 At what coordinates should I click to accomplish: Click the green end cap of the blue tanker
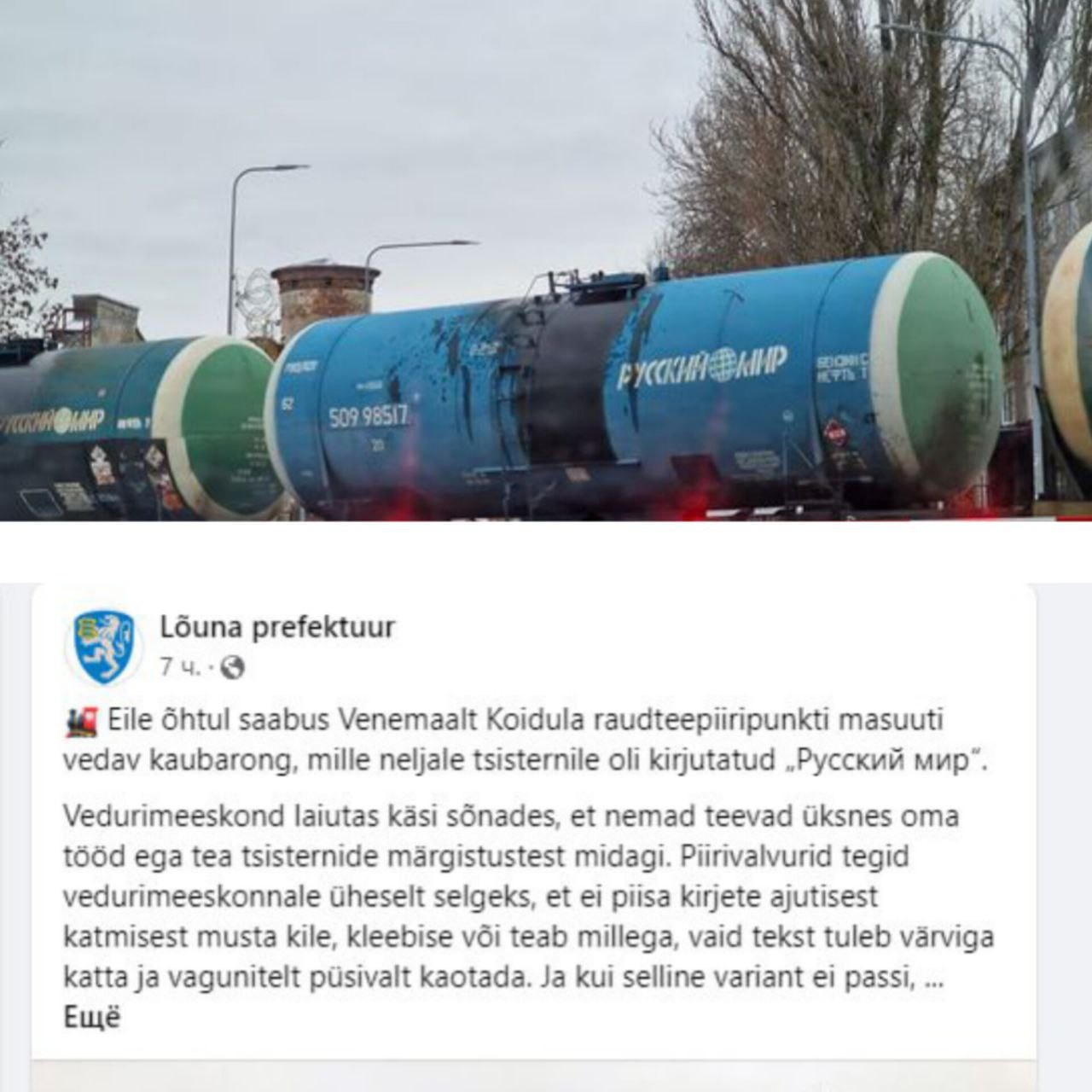pos(935,374)
